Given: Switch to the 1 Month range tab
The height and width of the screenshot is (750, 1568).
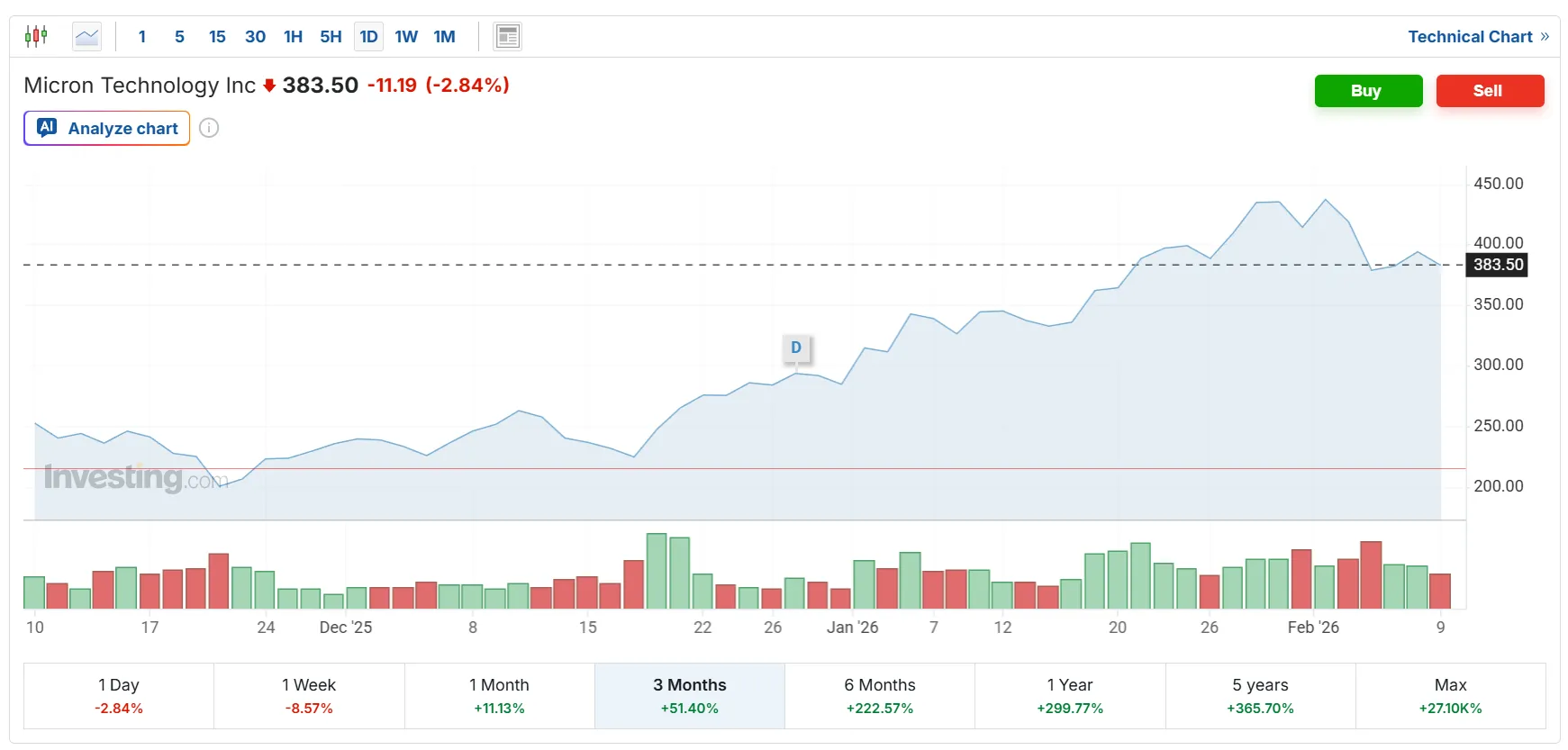Looking at the screenshot, I should [499, 696].
